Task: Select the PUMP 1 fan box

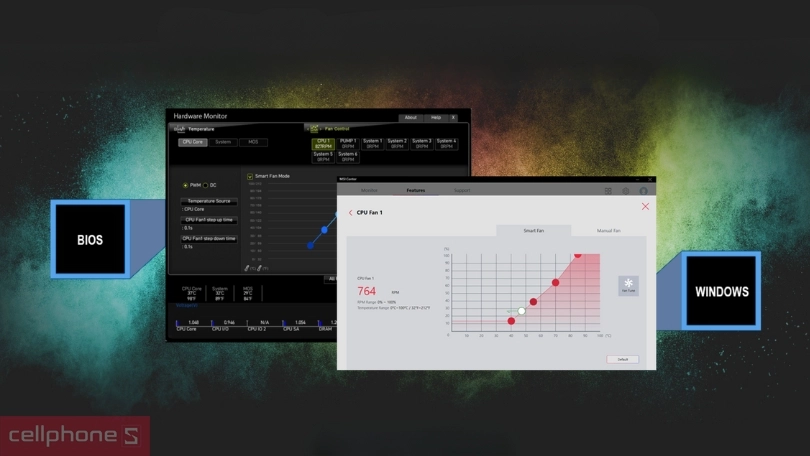Action: [x=348, y=144]
